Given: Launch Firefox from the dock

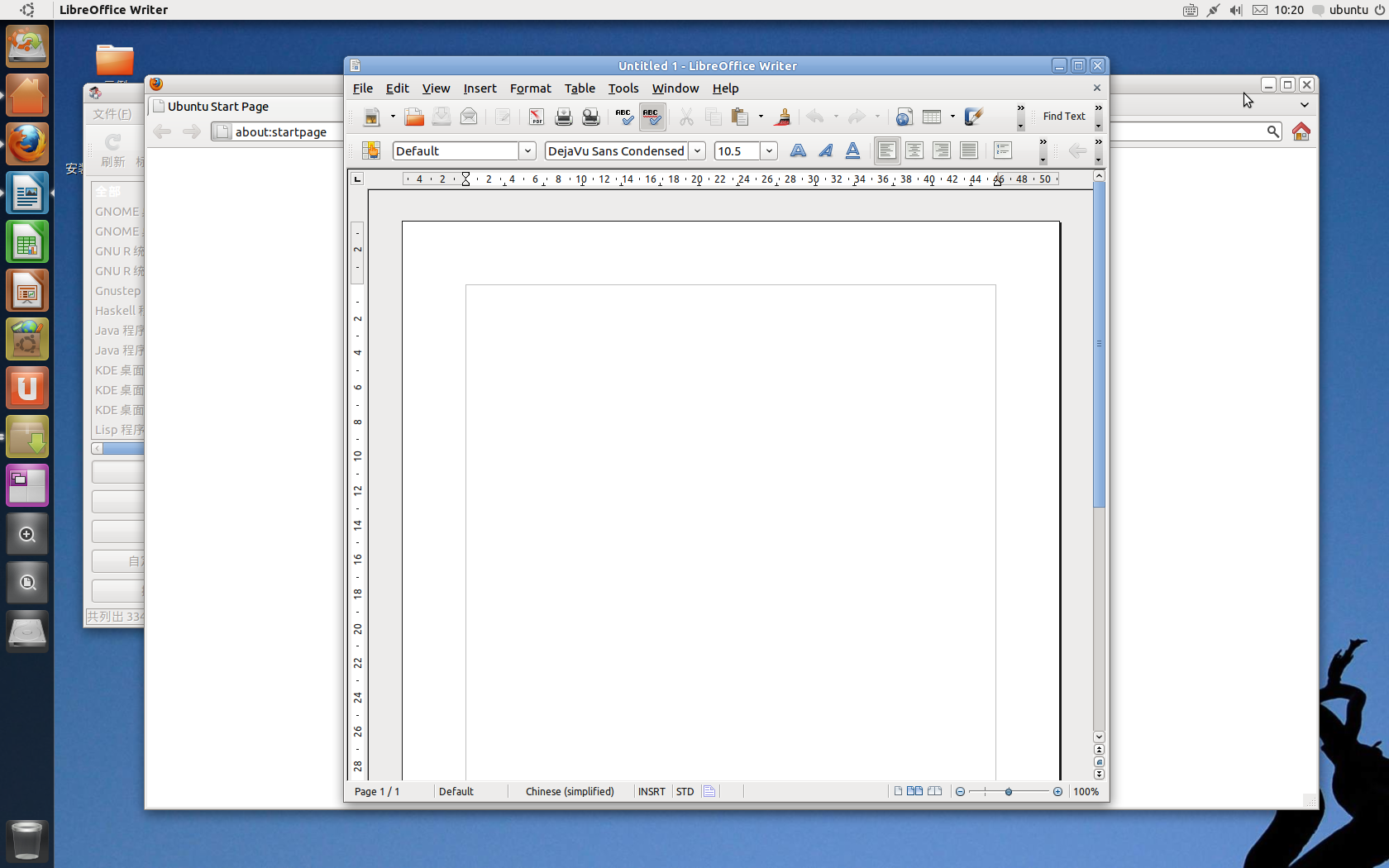Looking at the screenshot, I should [x=27, y=143].
